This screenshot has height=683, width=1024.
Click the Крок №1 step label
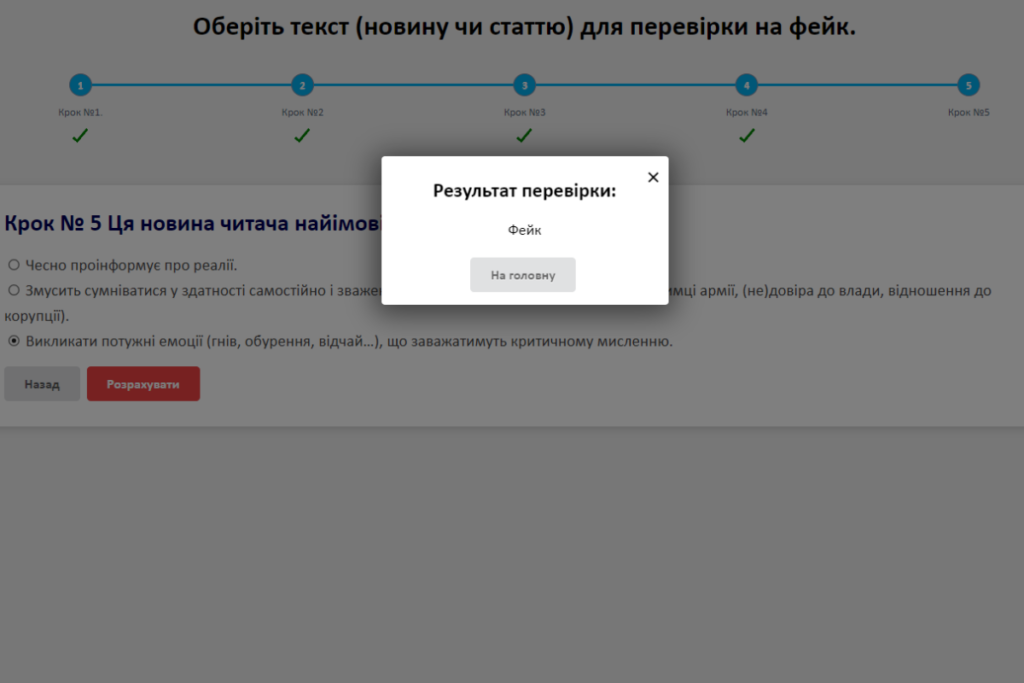click(x=80, y=112)
